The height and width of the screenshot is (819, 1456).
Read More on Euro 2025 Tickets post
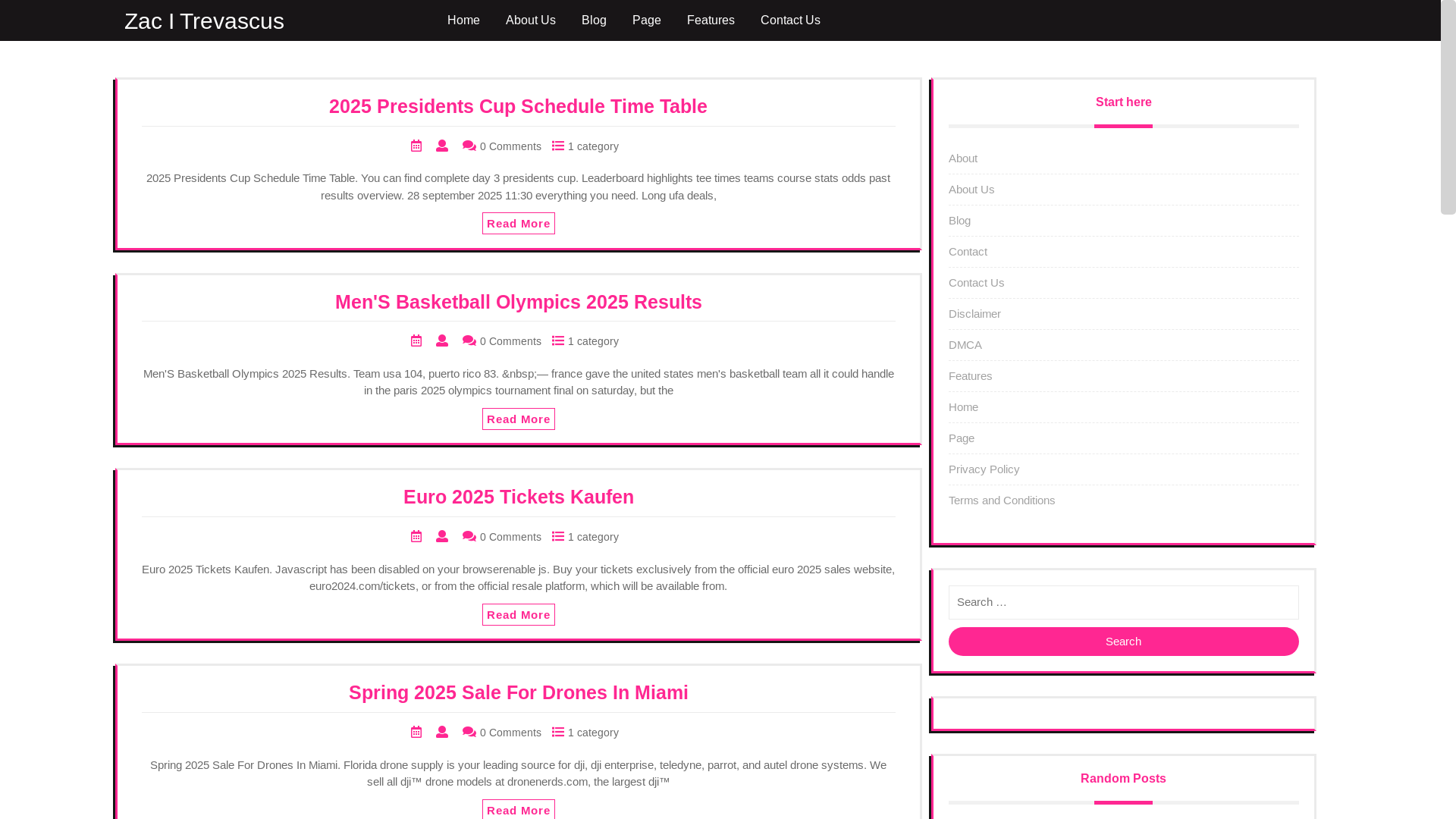(519, 614)
